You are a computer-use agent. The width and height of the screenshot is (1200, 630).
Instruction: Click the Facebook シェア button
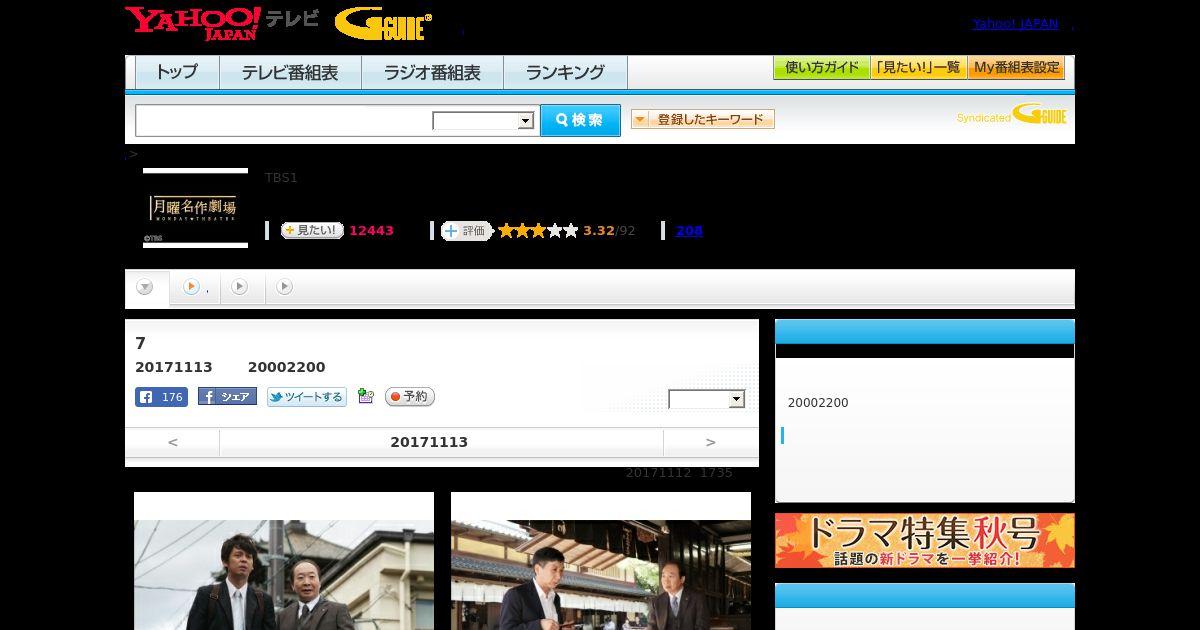click(x=227, y=397)
